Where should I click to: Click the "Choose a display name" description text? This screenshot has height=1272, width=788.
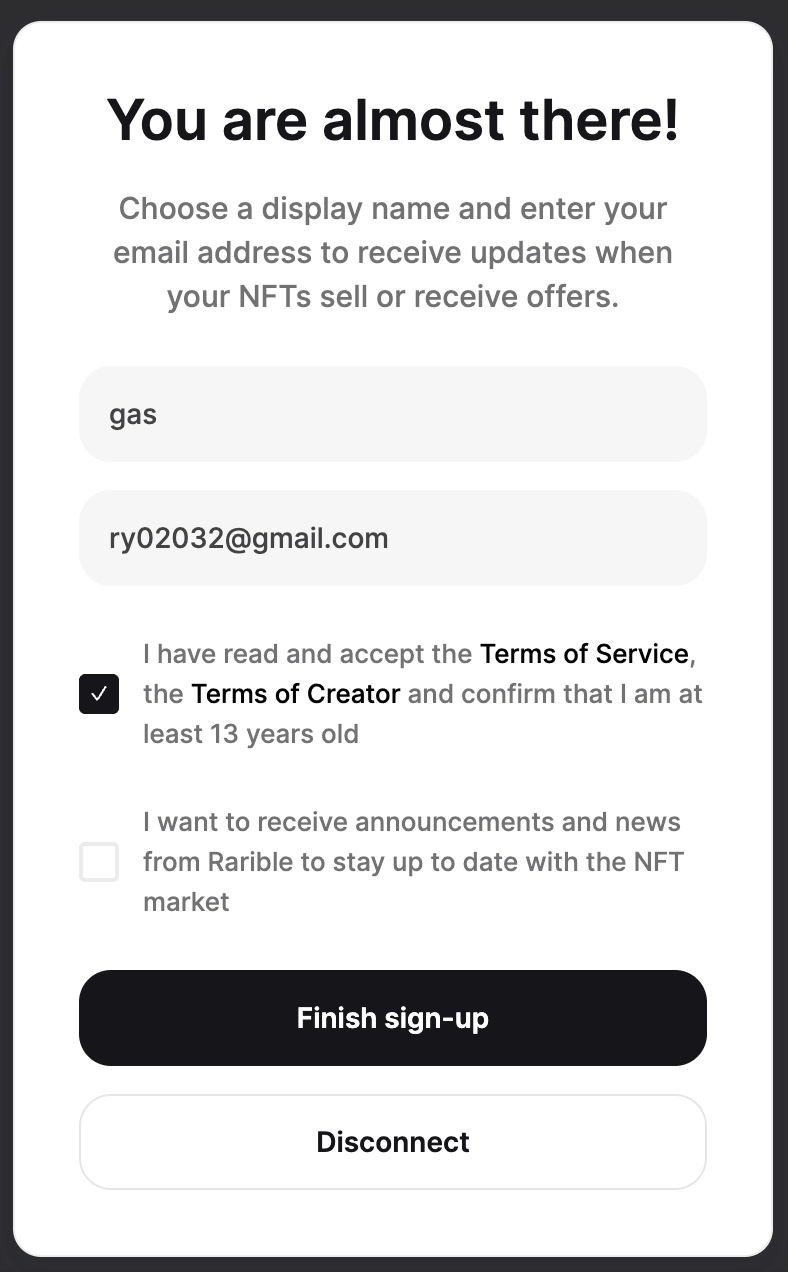coord(393,210)
